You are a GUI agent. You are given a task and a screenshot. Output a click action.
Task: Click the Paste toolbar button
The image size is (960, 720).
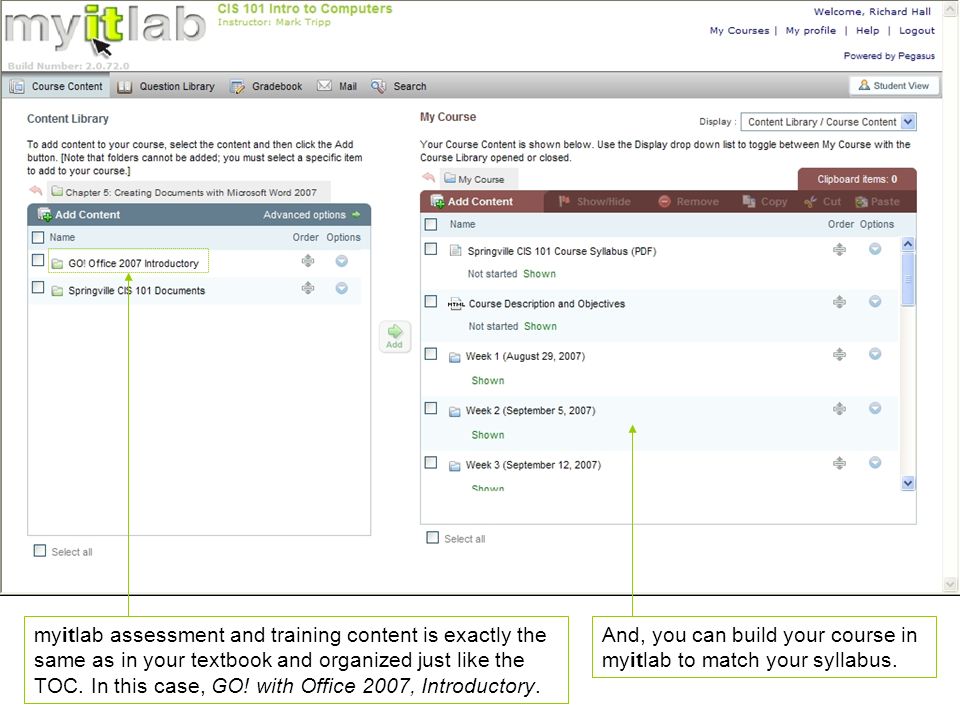click(877, 201)
